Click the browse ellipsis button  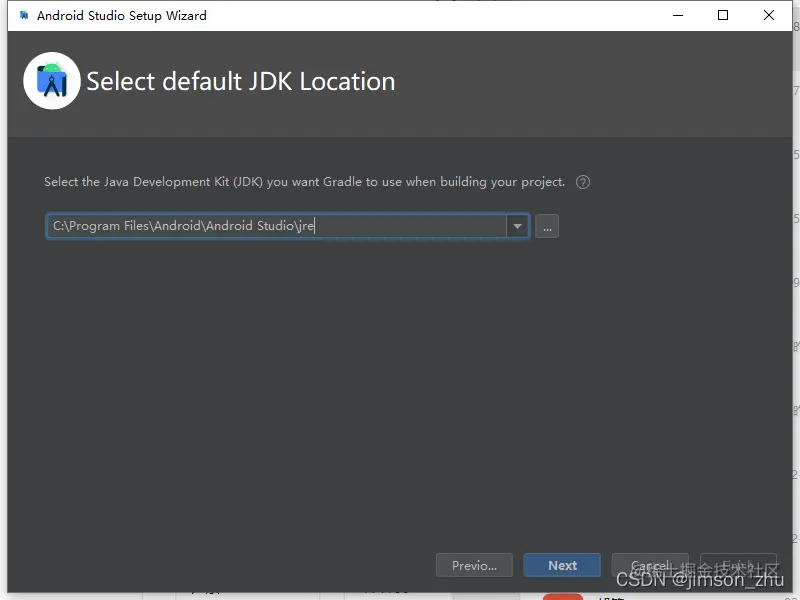(x=547, y=226)
